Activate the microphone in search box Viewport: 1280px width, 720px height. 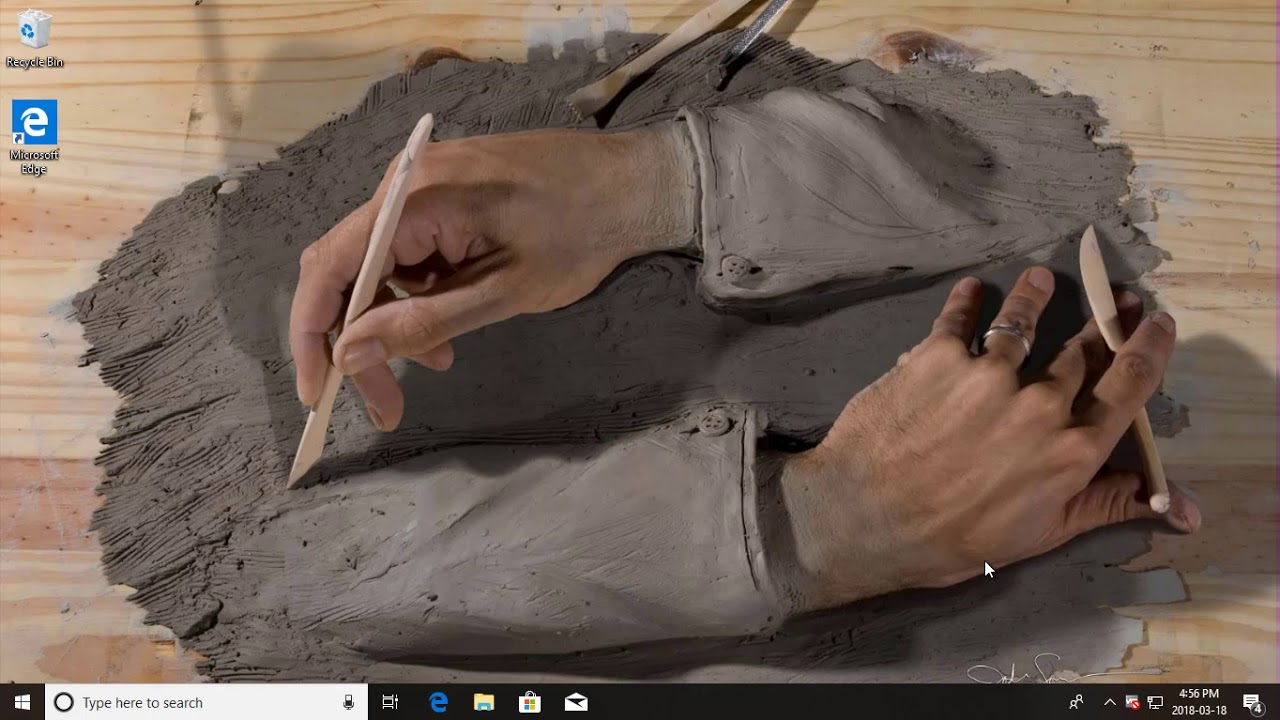(348, 702)
